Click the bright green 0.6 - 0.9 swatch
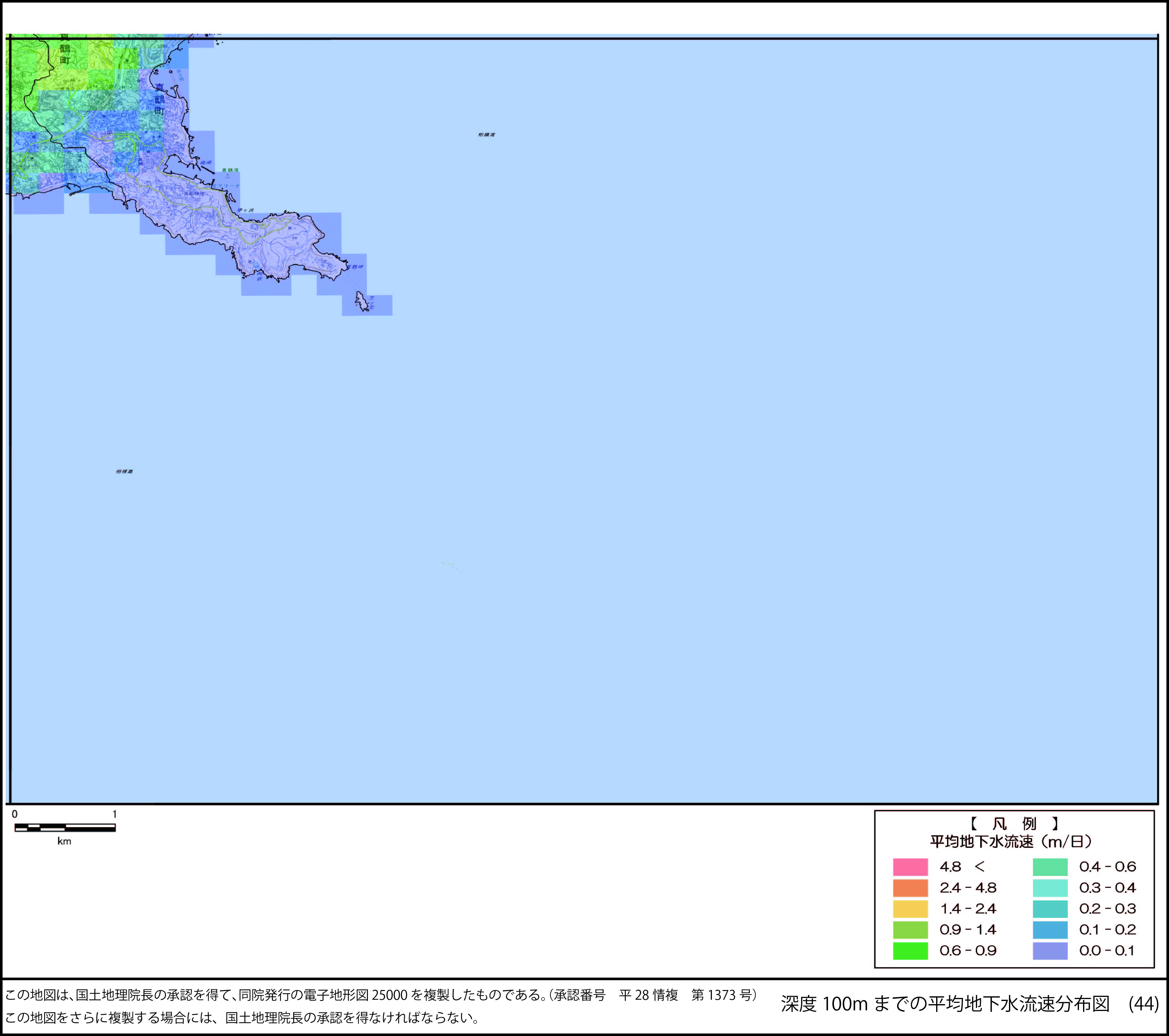The image size is (1169, 1036). tap(910, 951)
